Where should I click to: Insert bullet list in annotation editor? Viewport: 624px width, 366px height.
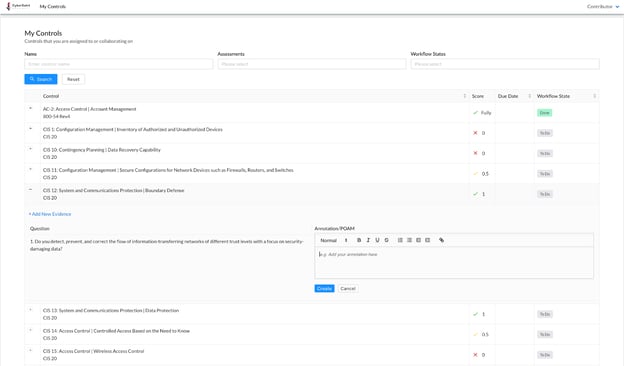coord(410,240)
